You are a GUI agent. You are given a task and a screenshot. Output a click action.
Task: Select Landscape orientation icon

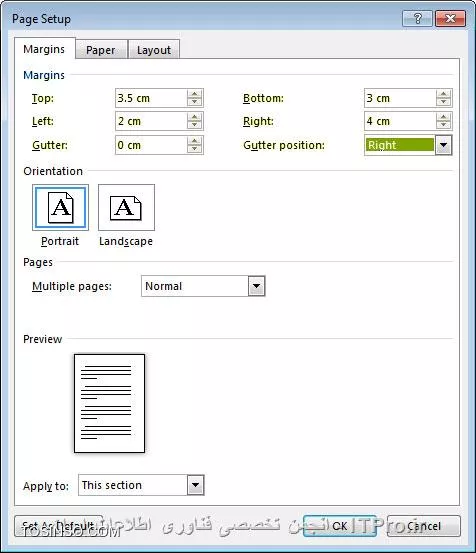tap(126, 207)
